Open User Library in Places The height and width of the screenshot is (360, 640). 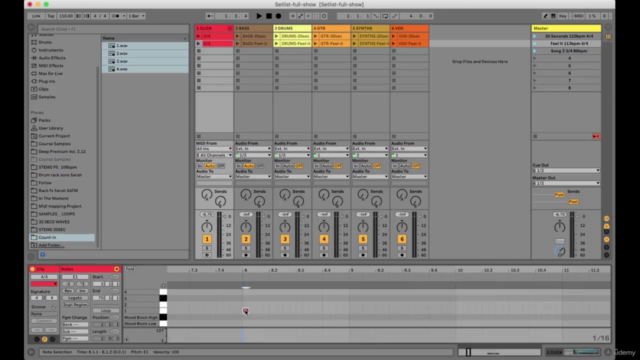point(51,128)
